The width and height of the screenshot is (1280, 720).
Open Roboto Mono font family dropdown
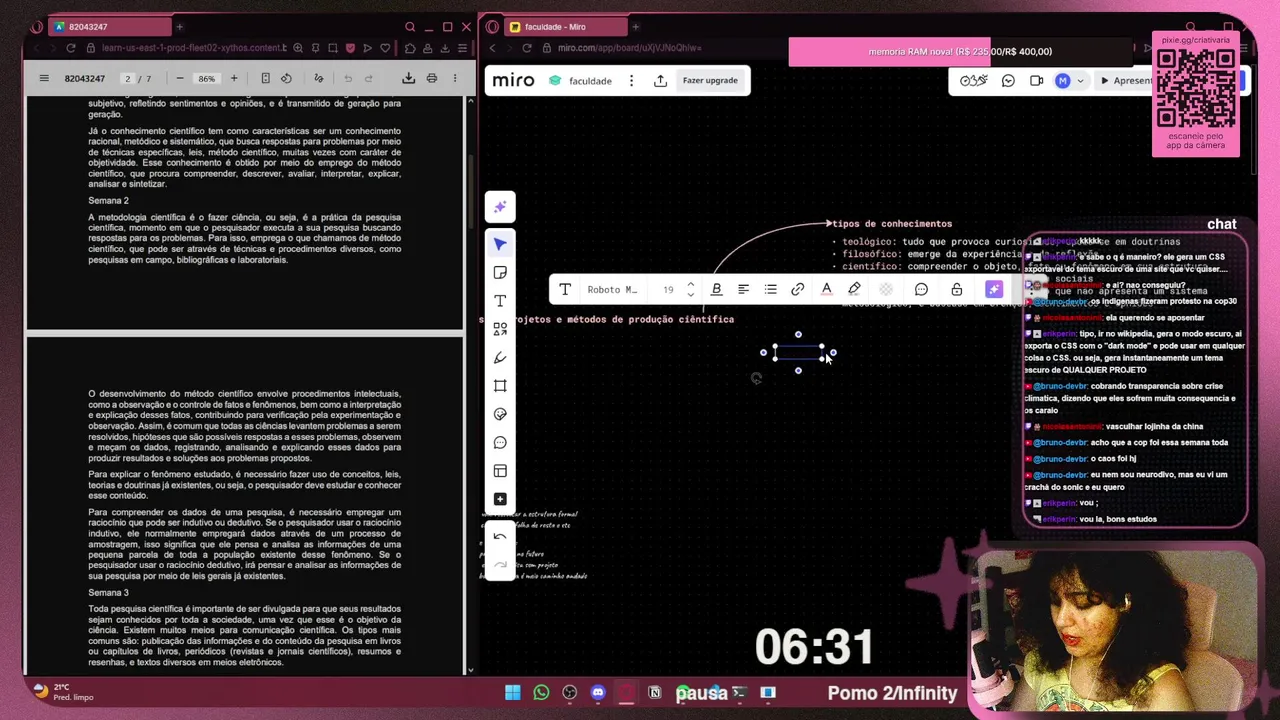(x=612, y=289)
